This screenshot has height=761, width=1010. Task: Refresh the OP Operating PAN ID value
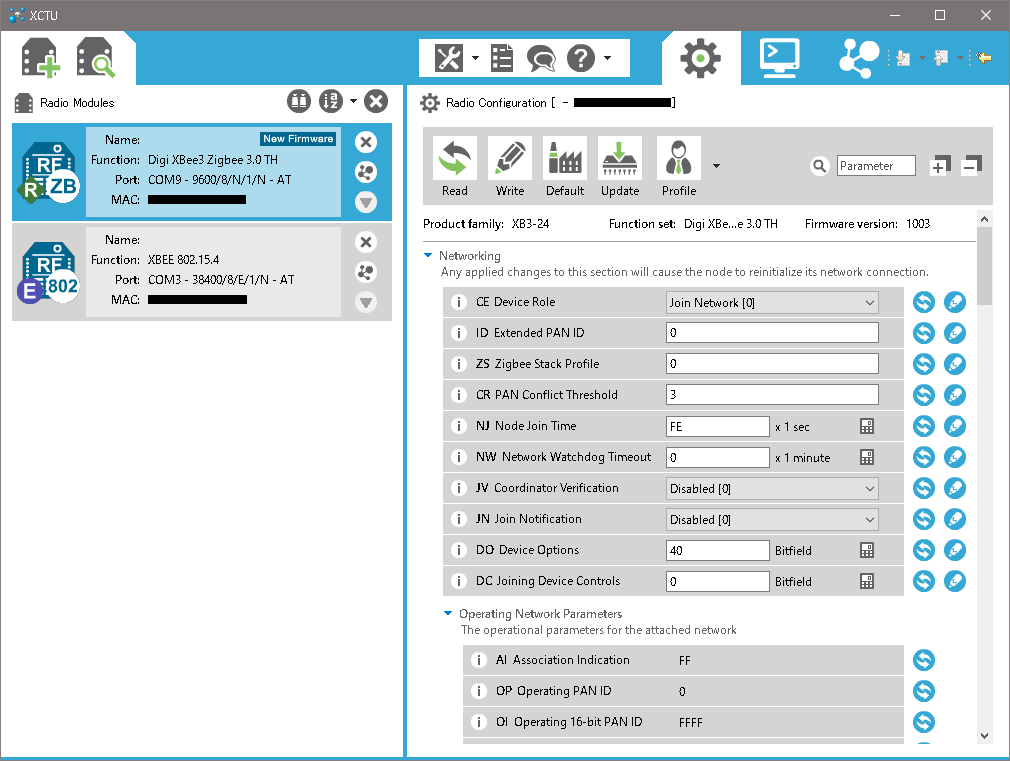pos(924,691)
